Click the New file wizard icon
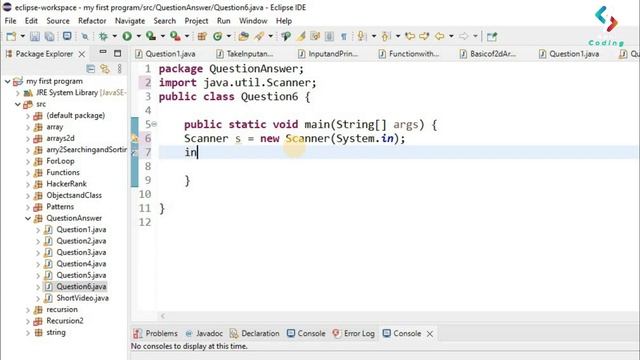Viewport: 640px width, 360px height. [11, 36]
